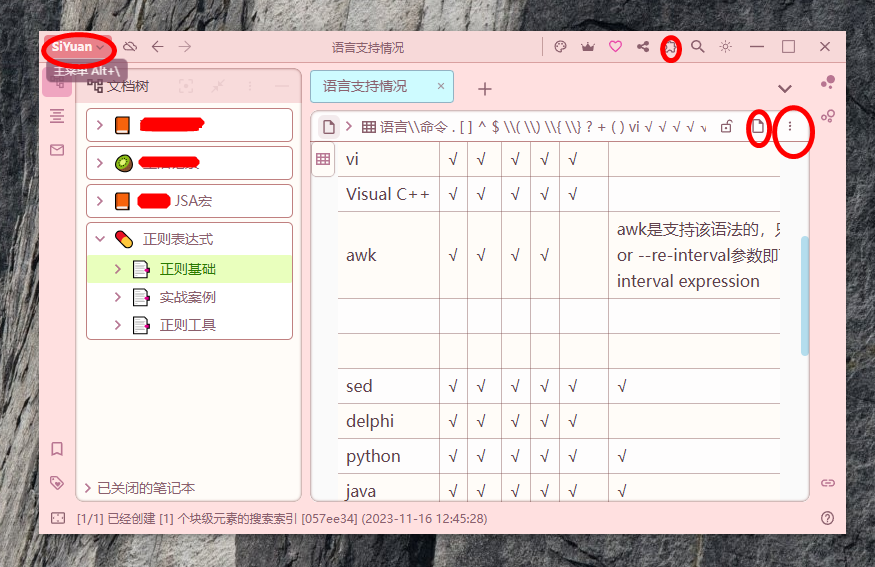Click the vi table cell
Viewport: 875px width, 567px height.
click(388, 159)
